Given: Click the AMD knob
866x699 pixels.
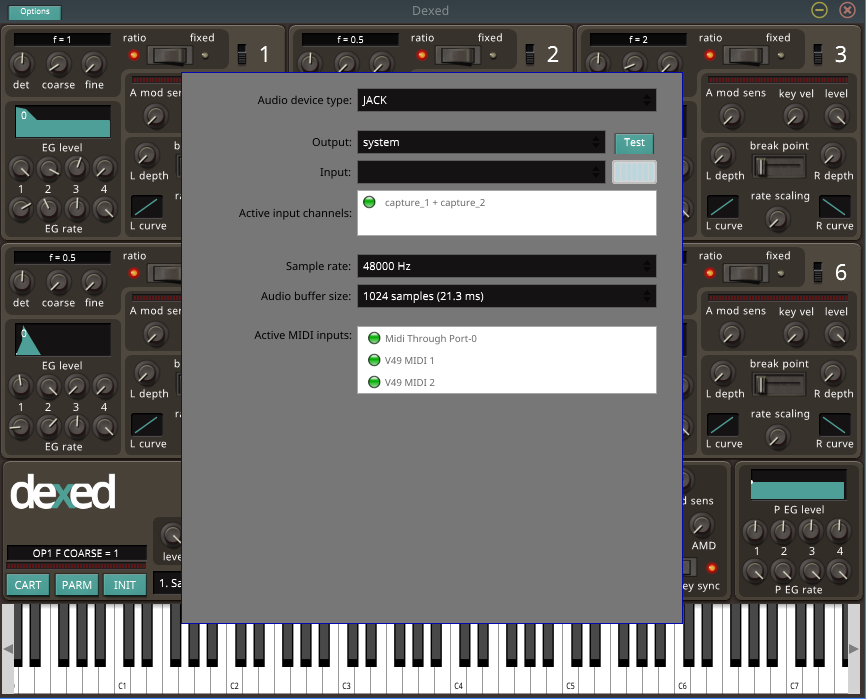Looking at the screenshot, I should pos(701,525).
